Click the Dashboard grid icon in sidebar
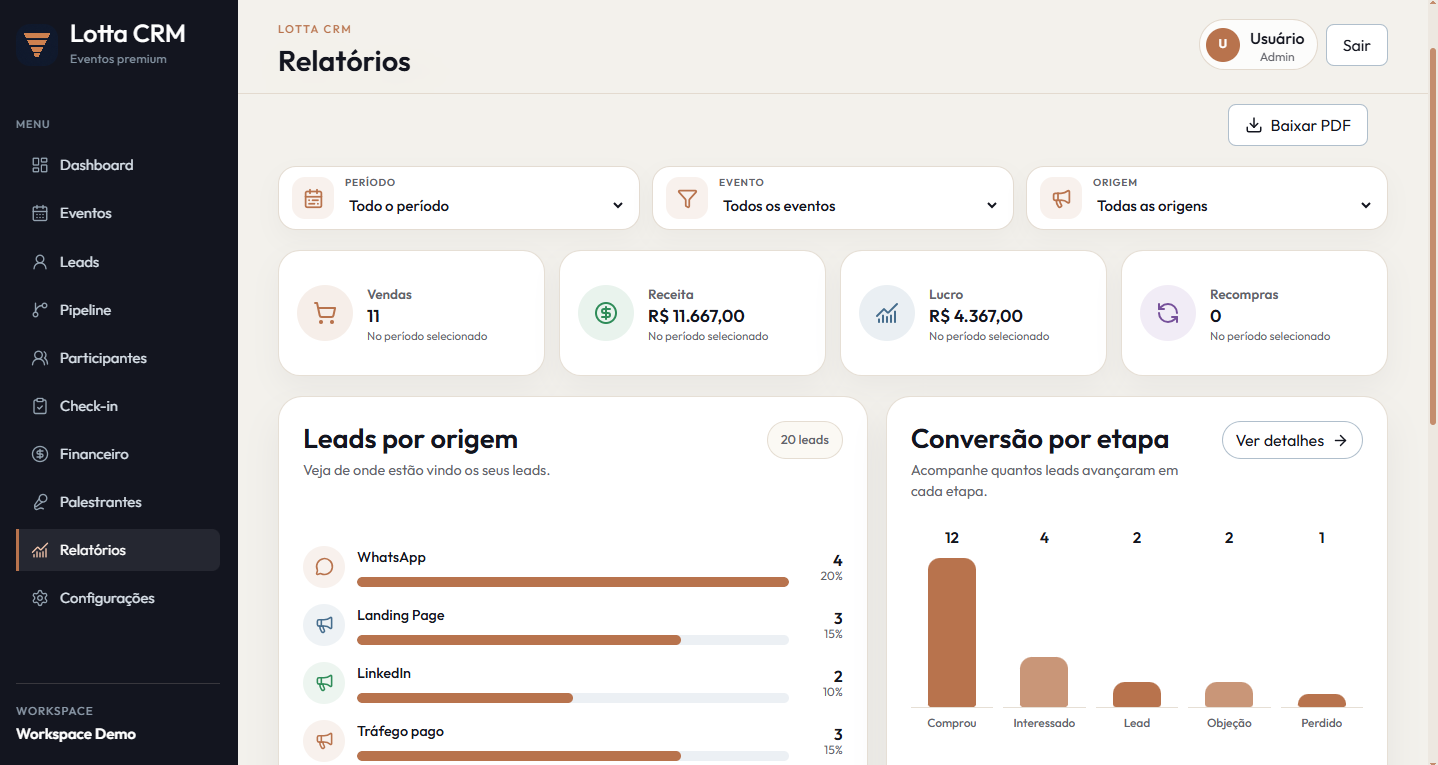 40,165
